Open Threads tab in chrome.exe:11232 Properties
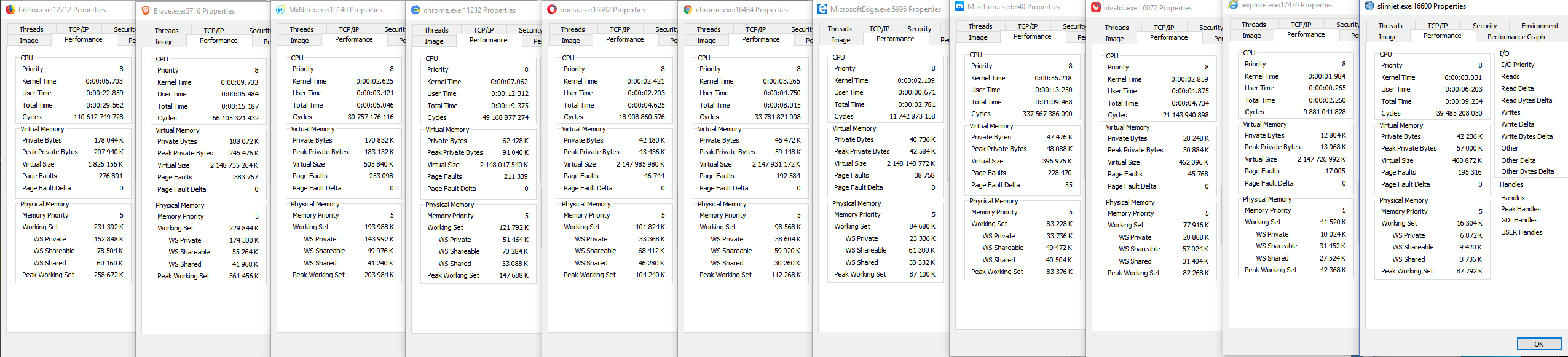Image resolution: width=1568 pixels, height=357 pixels. tap(436, 30)
